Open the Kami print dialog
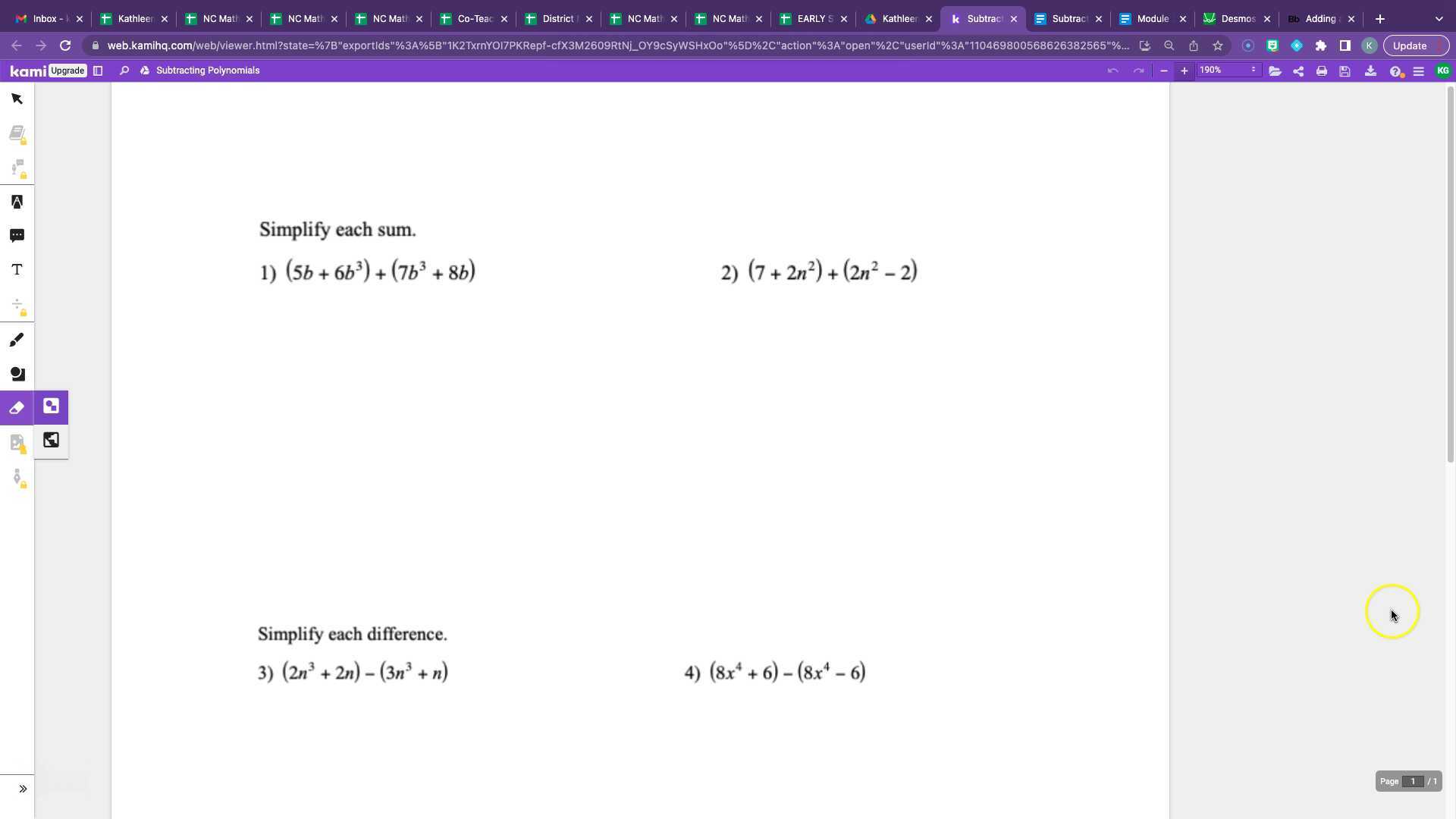The width and height of the screenshot is (1456, 819). coord(1321,71)
